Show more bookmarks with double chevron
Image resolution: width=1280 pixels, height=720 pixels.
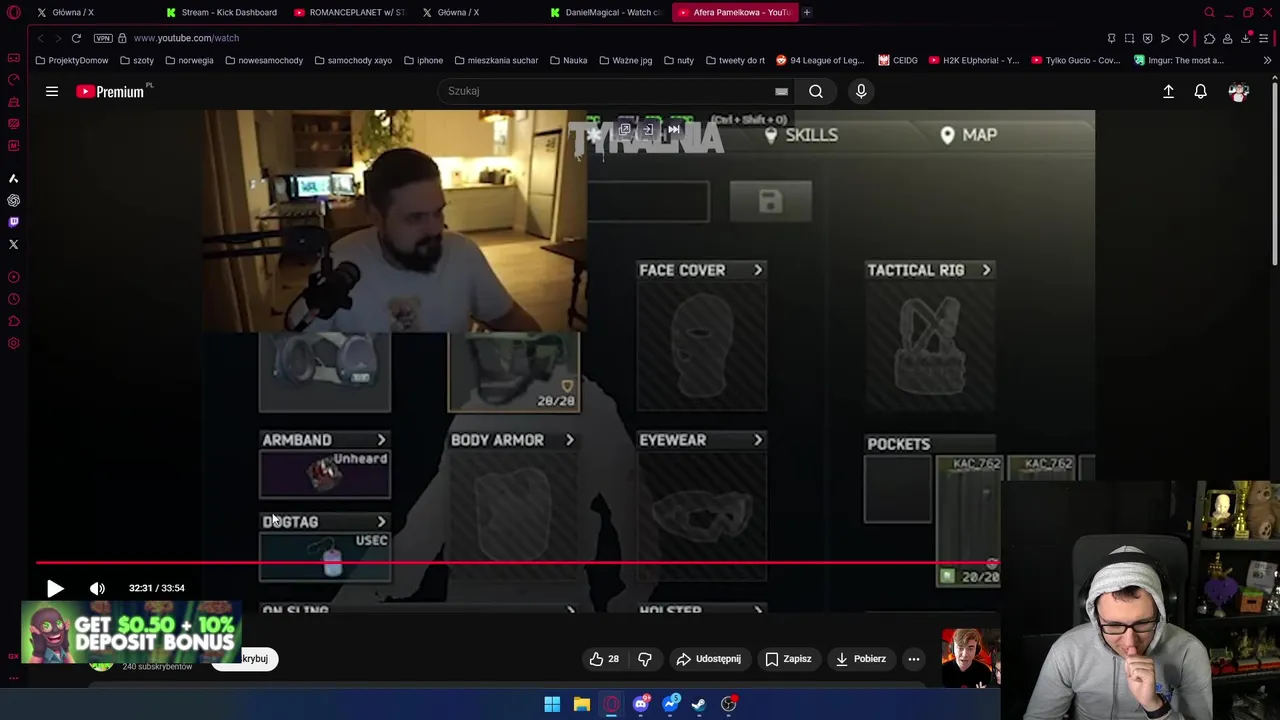click(x=1267, y=60)
